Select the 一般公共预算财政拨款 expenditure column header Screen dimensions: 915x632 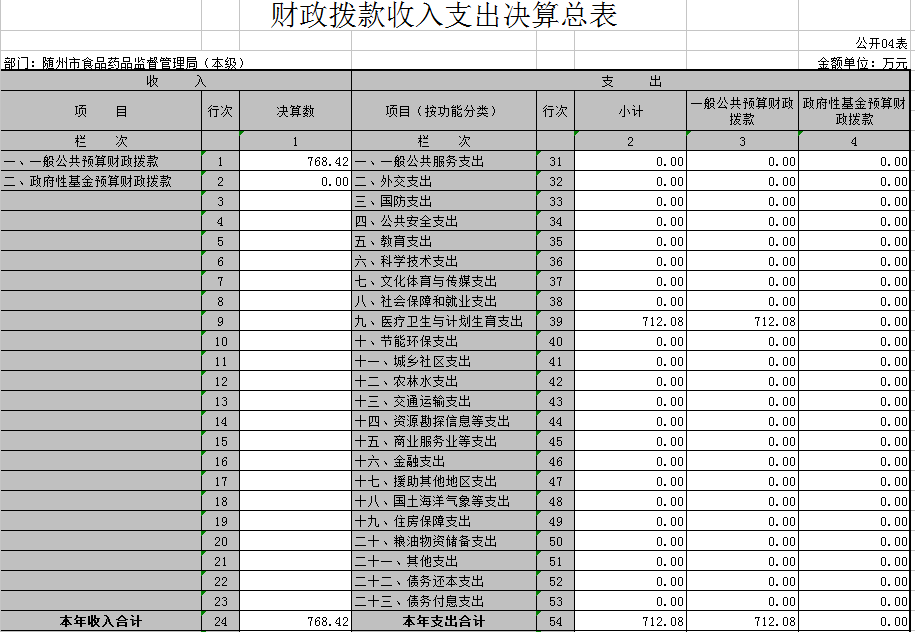coord(742,111)
